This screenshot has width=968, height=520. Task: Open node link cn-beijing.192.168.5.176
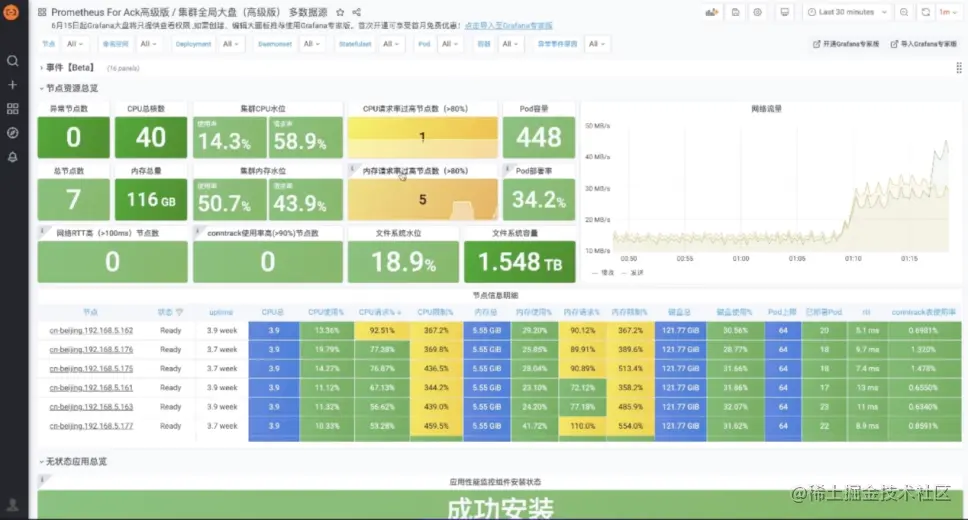click(91, 350)
